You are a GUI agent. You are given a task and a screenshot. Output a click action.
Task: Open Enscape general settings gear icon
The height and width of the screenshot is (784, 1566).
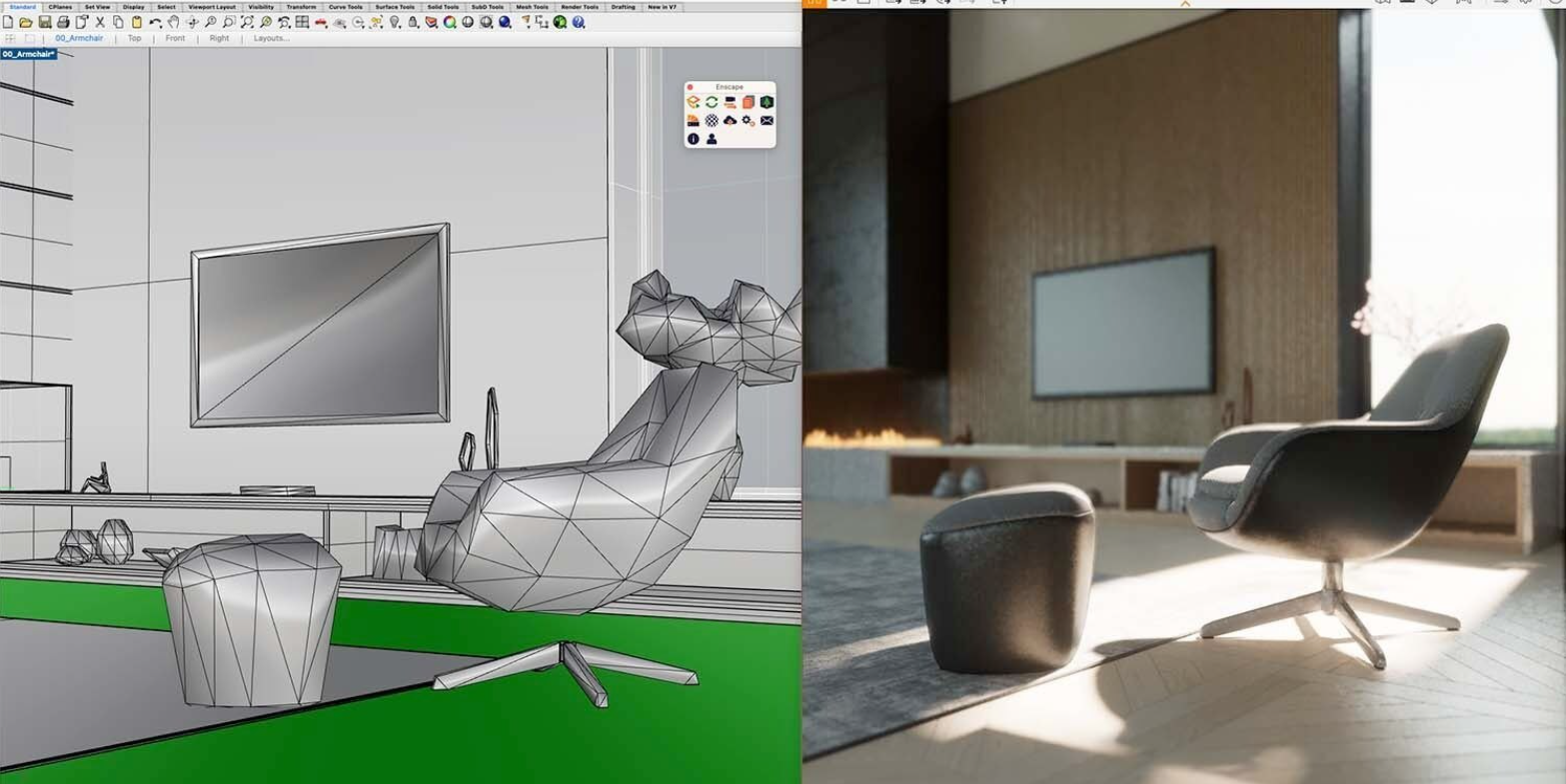coord(748,120)
